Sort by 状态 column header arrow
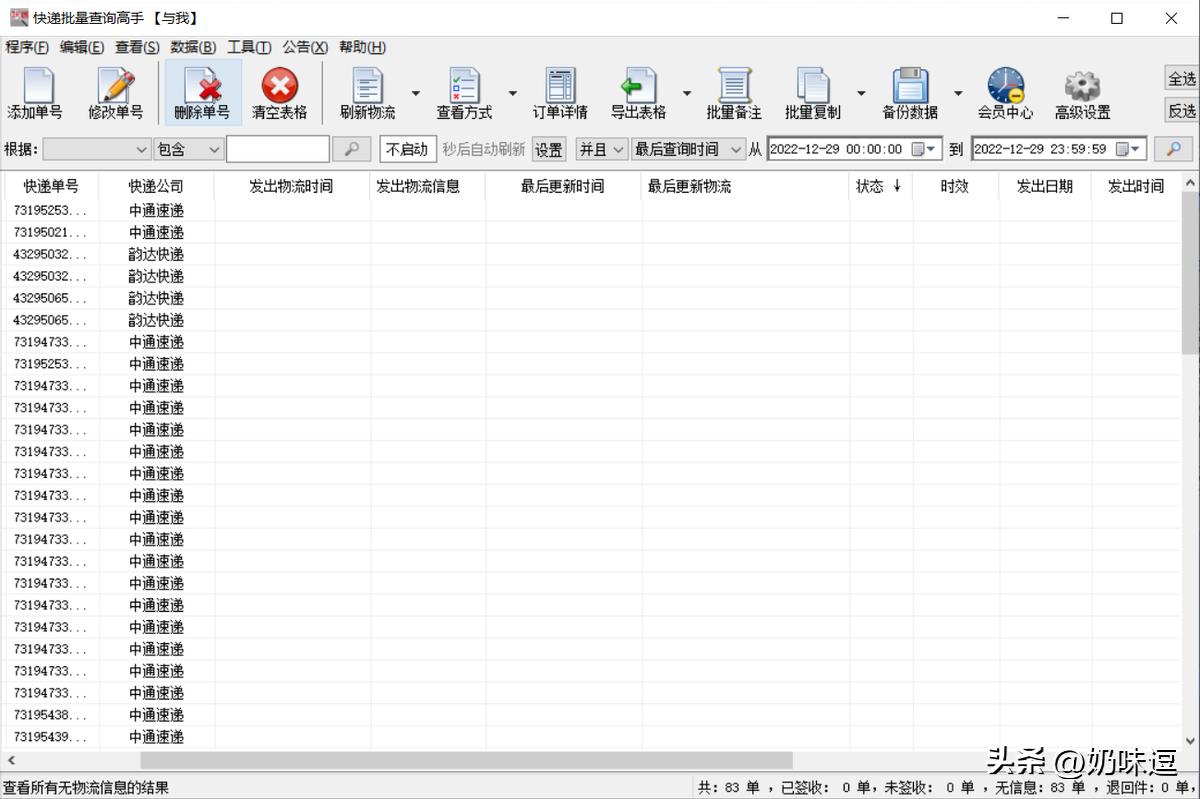 (x=899, y=186)
